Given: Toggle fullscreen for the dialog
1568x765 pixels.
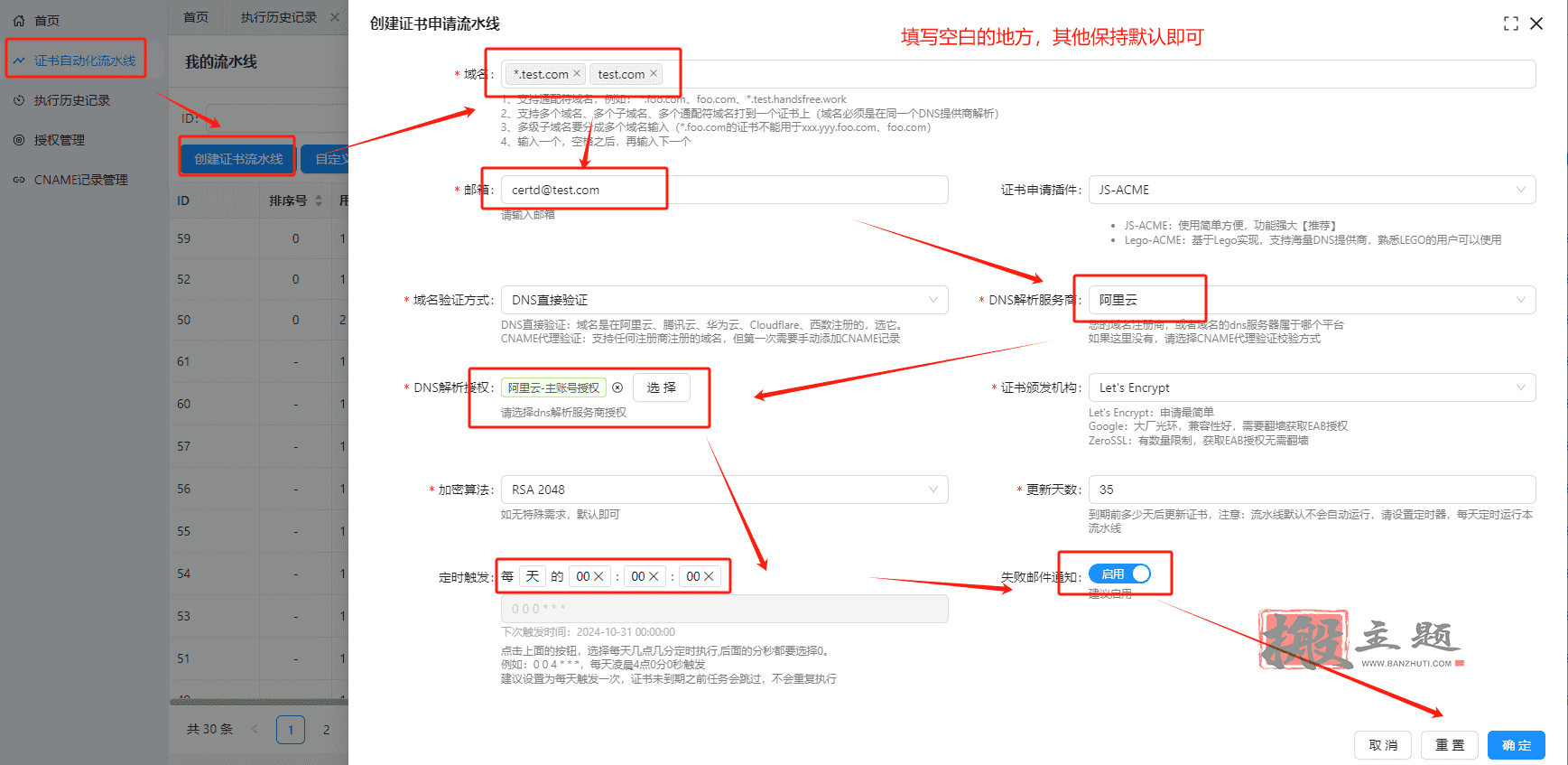Looking at the screenshot, I should point(1510,23).
